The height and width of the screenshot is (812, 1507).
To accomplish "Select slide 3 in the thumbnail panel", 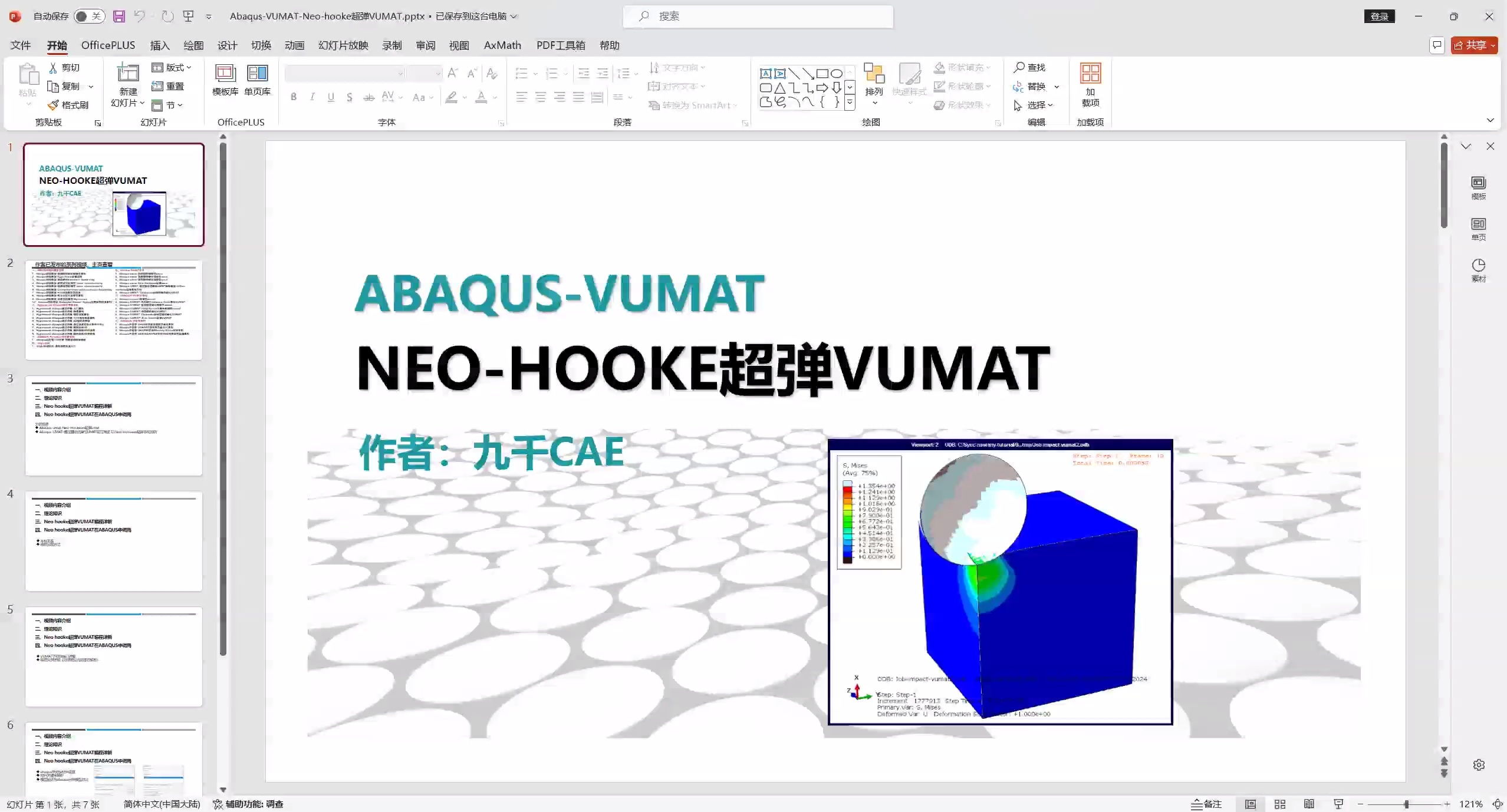I will click(114, 425).
